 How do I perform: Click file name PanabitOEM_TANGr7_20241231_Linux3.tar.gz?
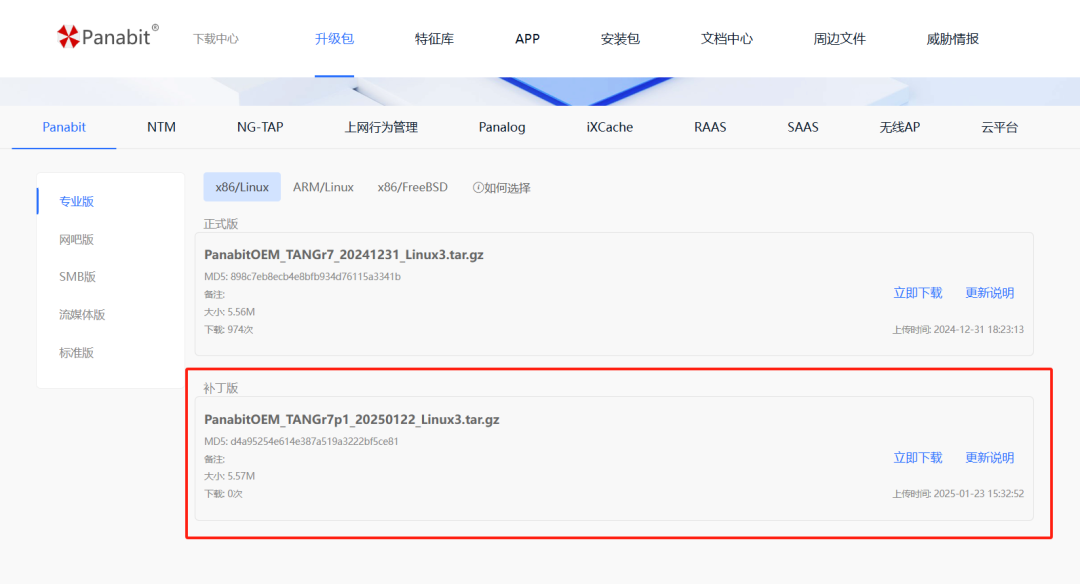(x=344, y=254)
